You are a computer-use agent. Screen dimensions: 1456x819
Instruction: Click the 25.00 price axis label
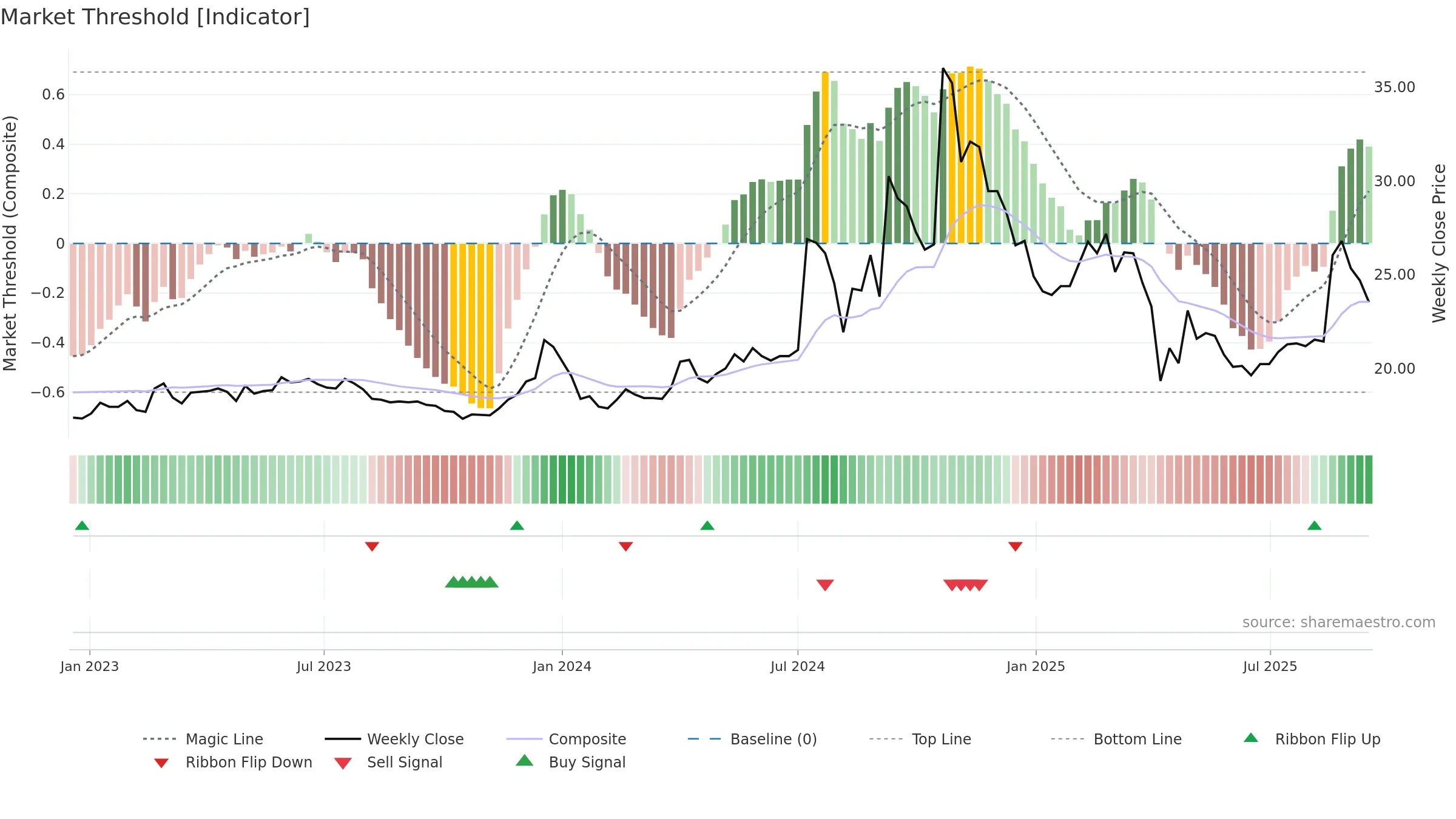[1395, 275]
